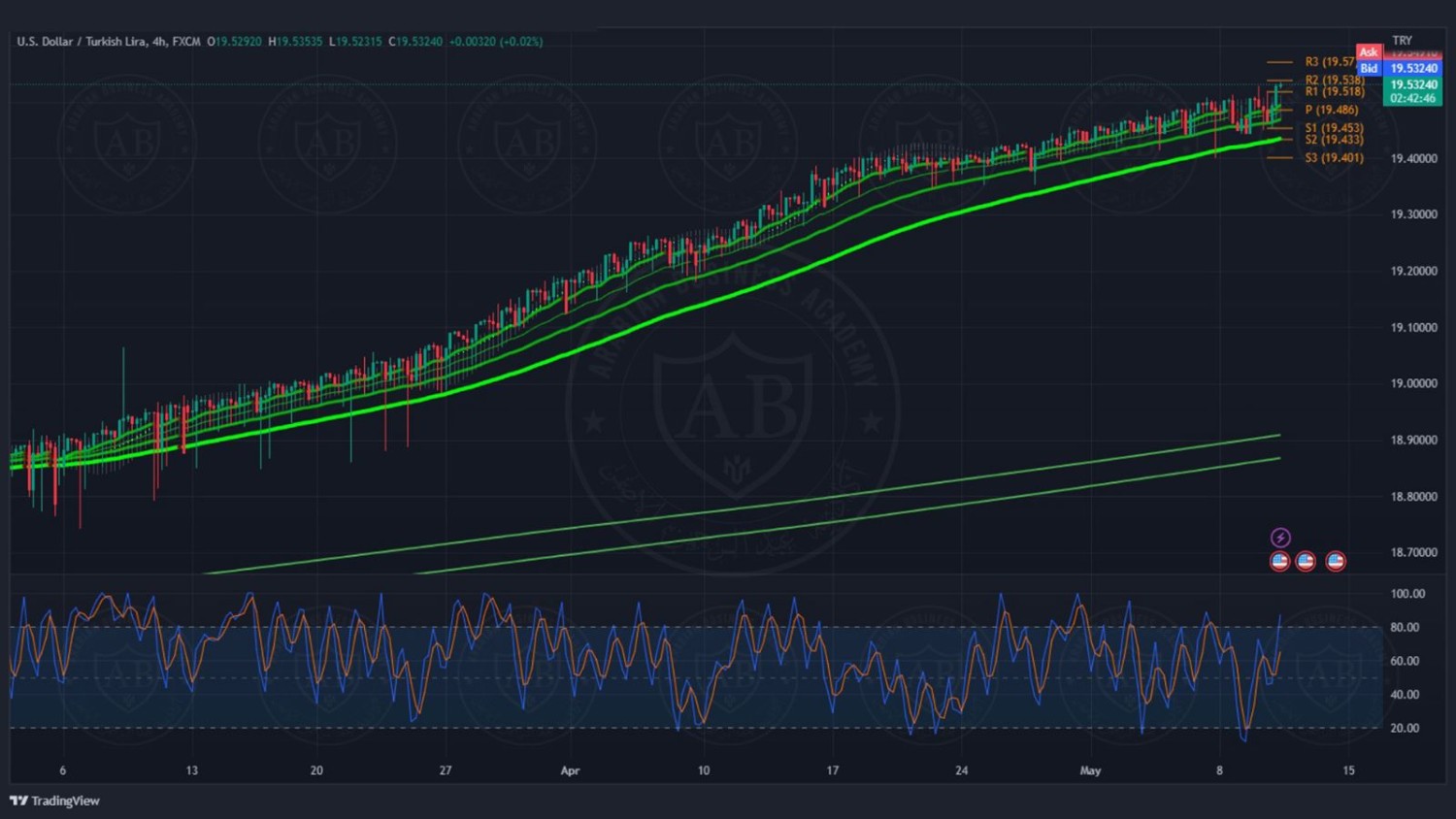
Task: Click the green current price countdown label
Action: 1412,91
